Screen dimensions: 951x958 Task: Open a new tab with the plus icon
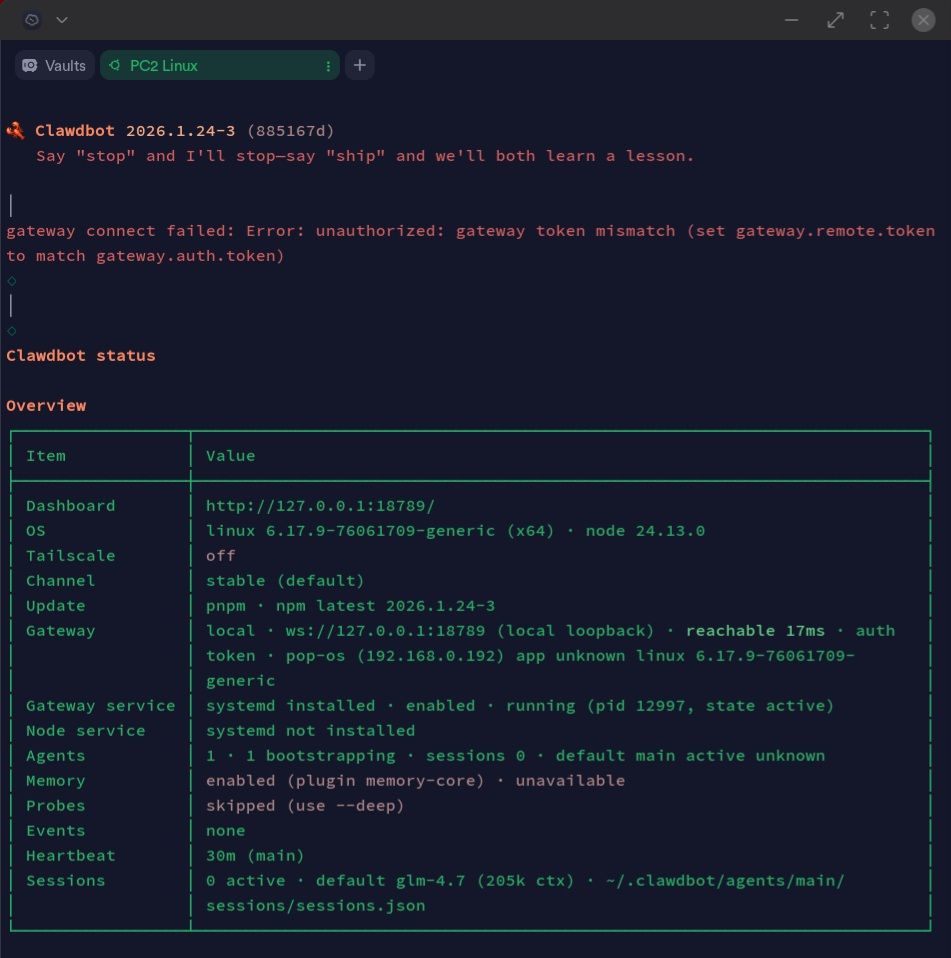pos(359,65)
